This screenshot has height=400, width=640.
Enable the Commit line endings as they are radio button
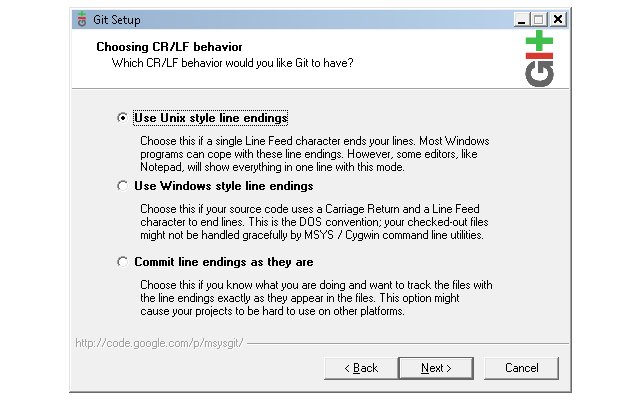122,262
